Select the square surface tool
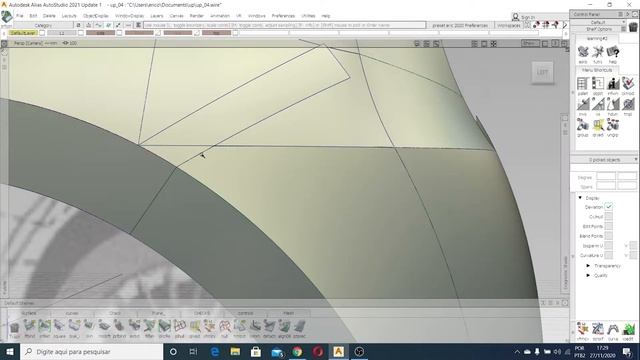Image resolution: width=640 pixels, height=360 pixels. (x=60, y=328)
